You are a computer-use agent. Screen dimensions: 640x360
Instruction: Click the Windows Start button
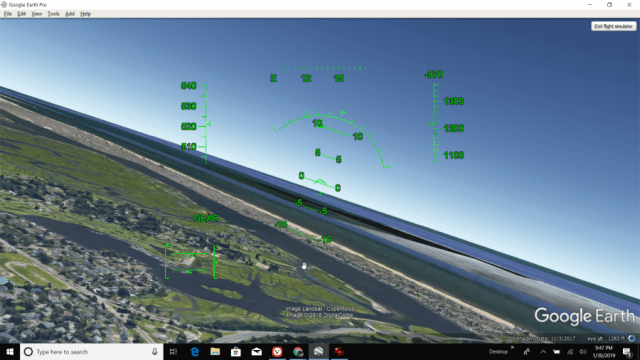coord(10,351)
